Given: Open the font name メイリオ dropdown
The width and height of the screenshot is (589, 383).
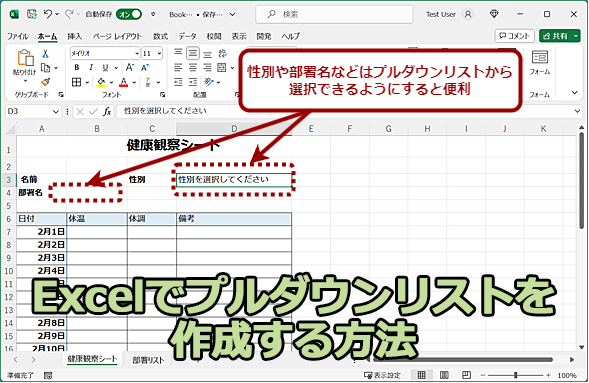Looking at the screenshot, I should (137, 54).
